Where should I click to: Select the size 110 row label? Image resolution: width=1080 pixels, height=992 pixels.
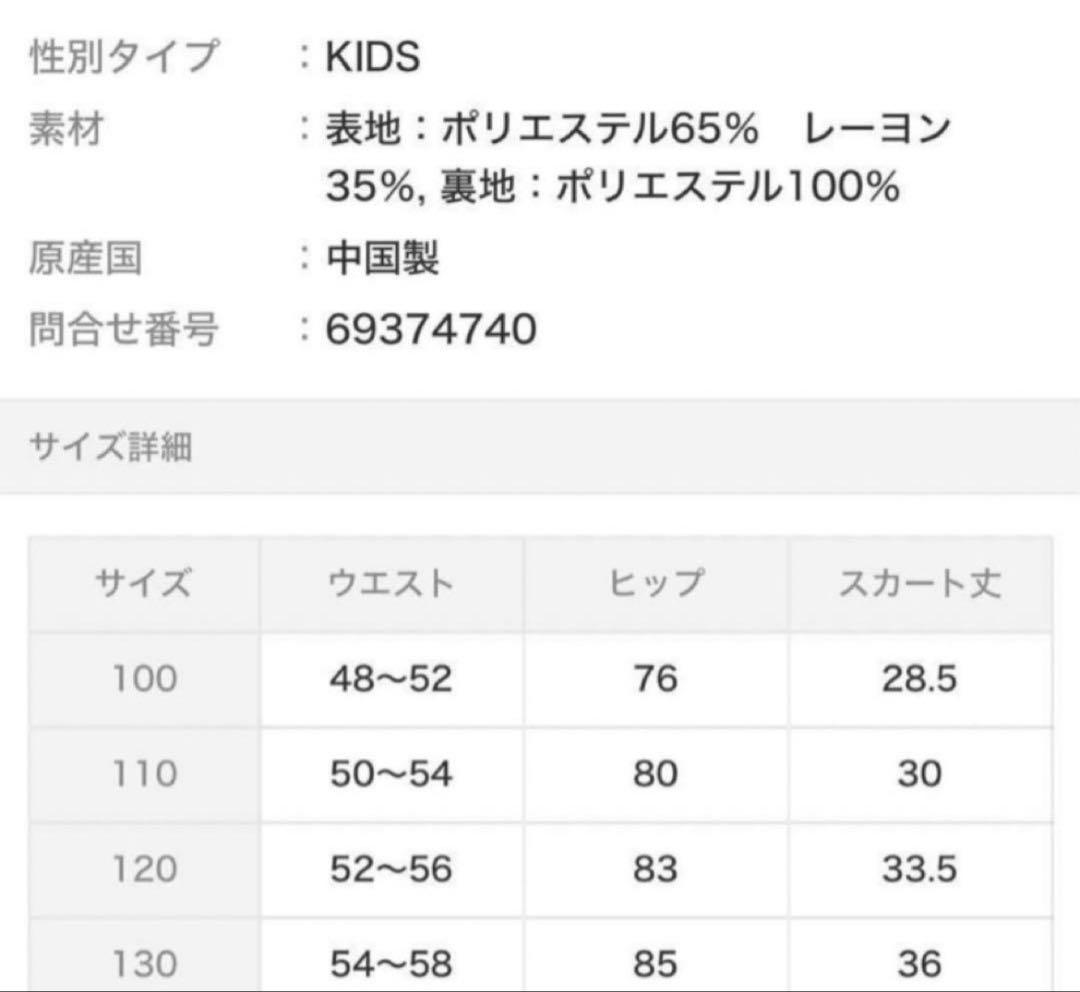(x=144, y=774)
